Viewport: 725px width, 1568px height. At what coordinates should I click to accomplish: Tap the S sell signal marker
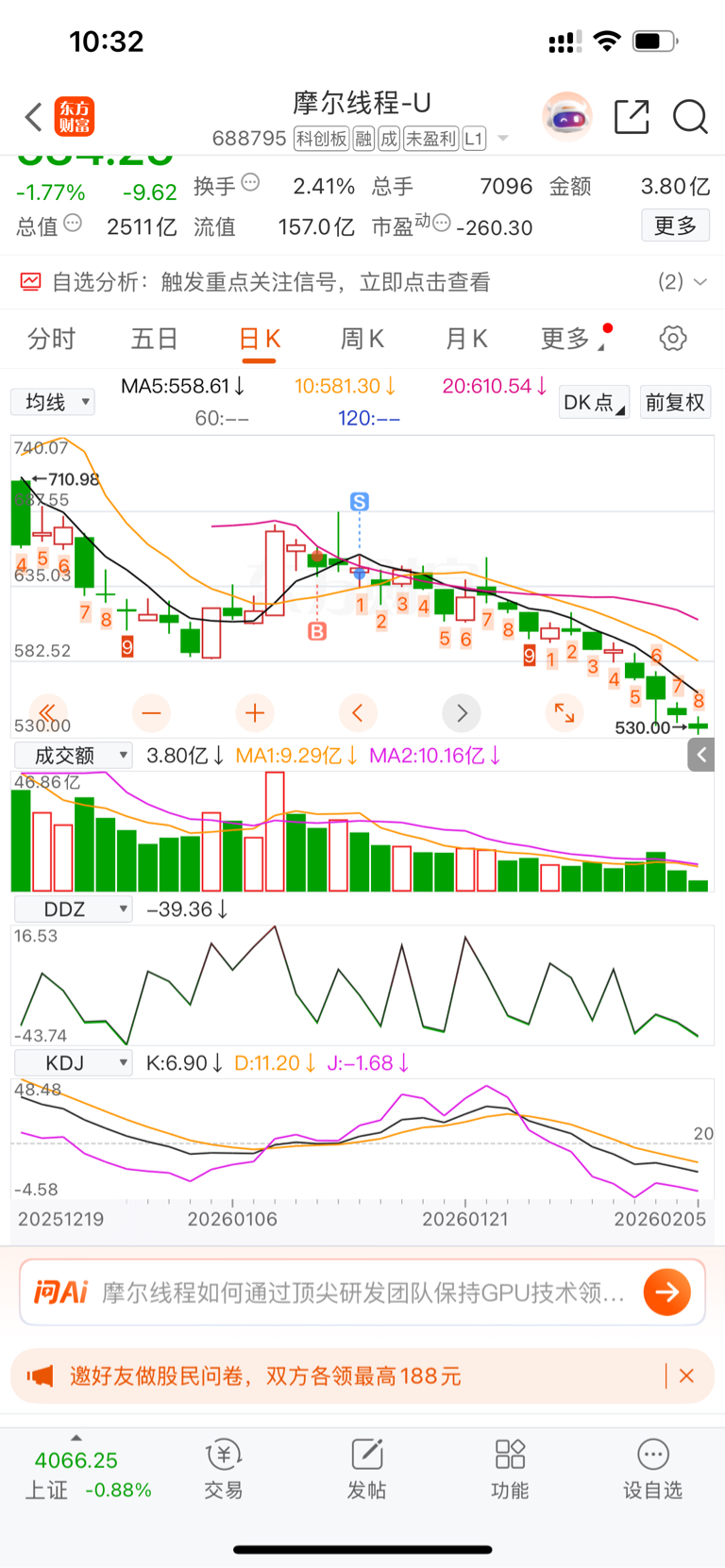pyautogui.click(x=359, y=502)
